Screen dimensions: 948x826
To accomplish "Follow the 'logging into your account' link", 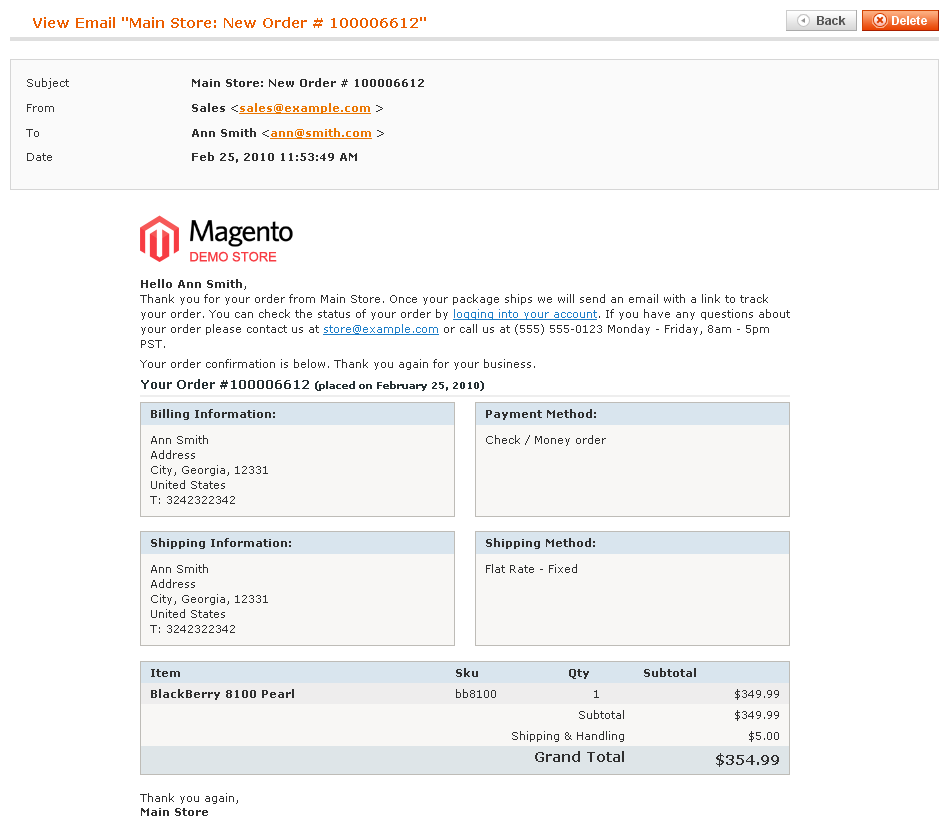I will click(525, 314).
